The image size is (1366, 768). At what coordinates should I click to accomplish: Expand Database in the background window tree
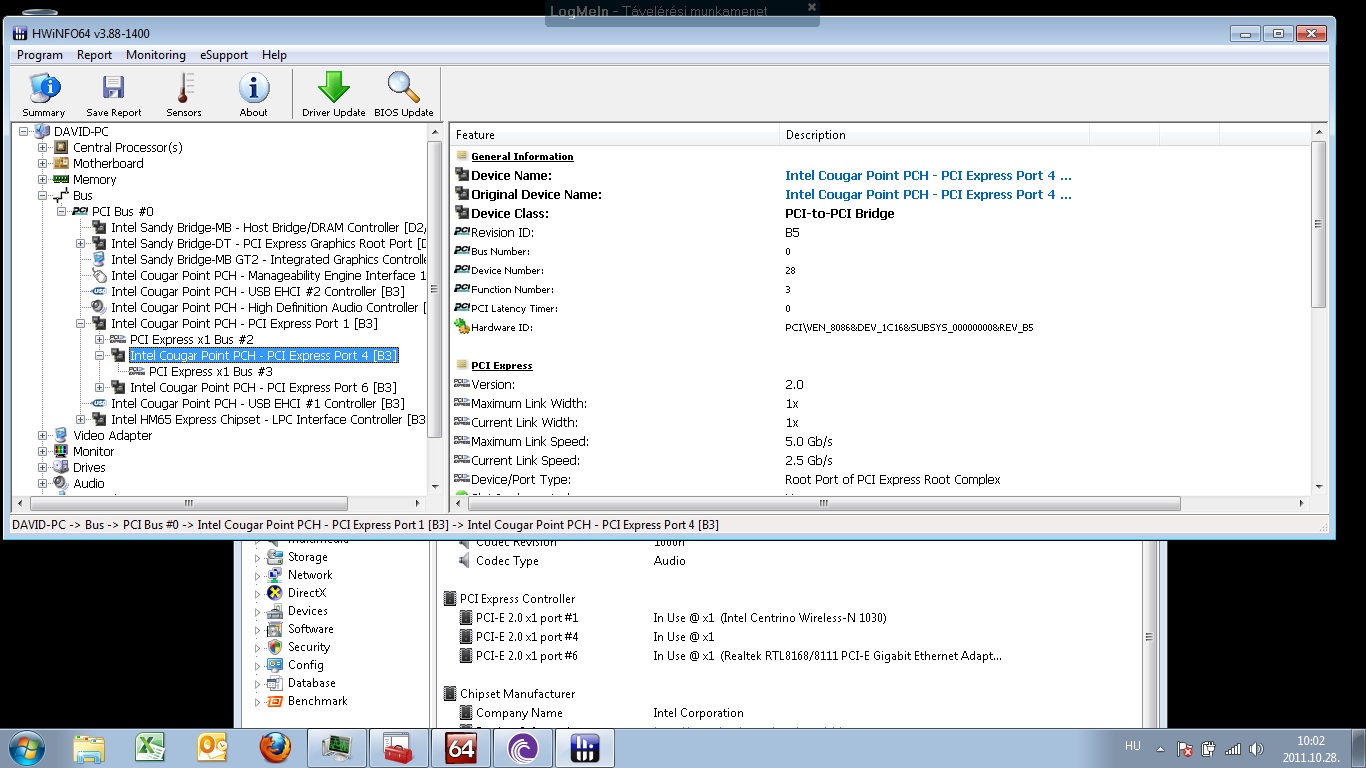(258, 684)
